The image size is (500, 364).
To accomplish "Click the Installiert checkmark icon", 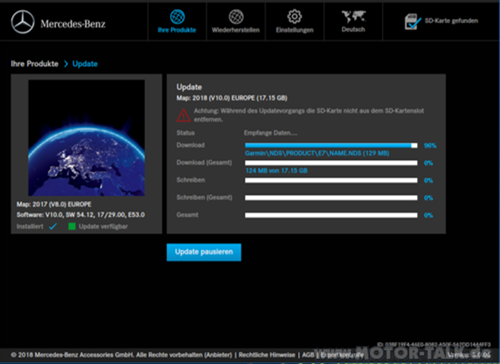I will pyautogui.click(x=53, y=227).
